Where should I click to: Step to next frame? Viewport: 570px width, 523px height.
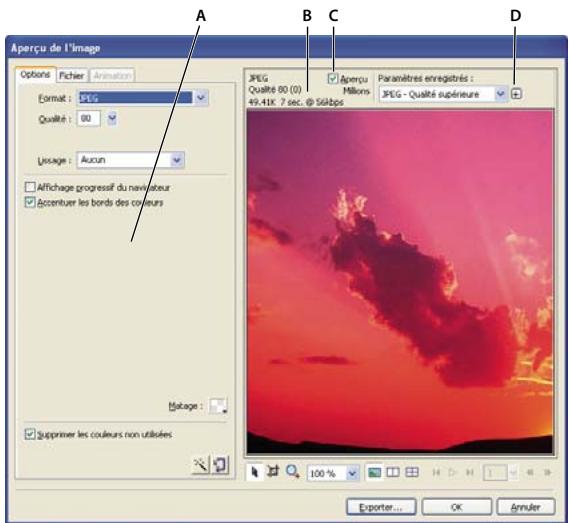[547, 472]
